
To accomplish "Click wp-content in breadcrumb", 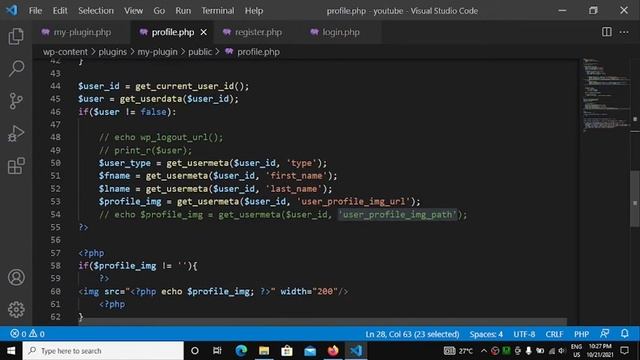I will (x=65, y=52).
